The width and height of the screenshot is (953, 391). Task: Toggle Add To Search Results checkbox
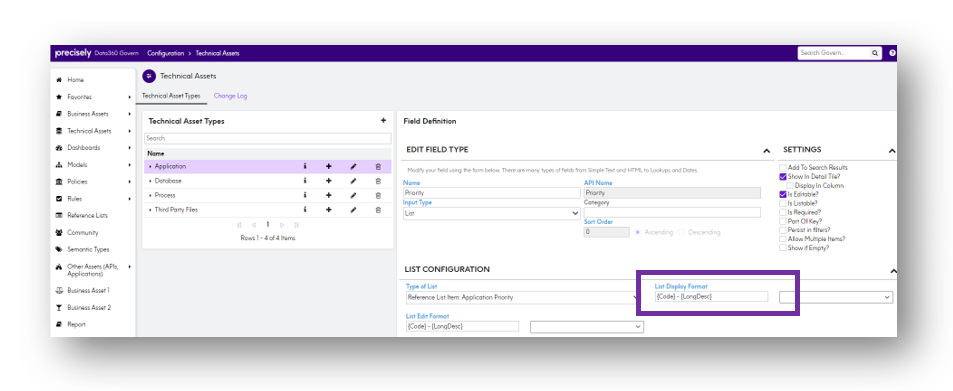coord(783,167)
